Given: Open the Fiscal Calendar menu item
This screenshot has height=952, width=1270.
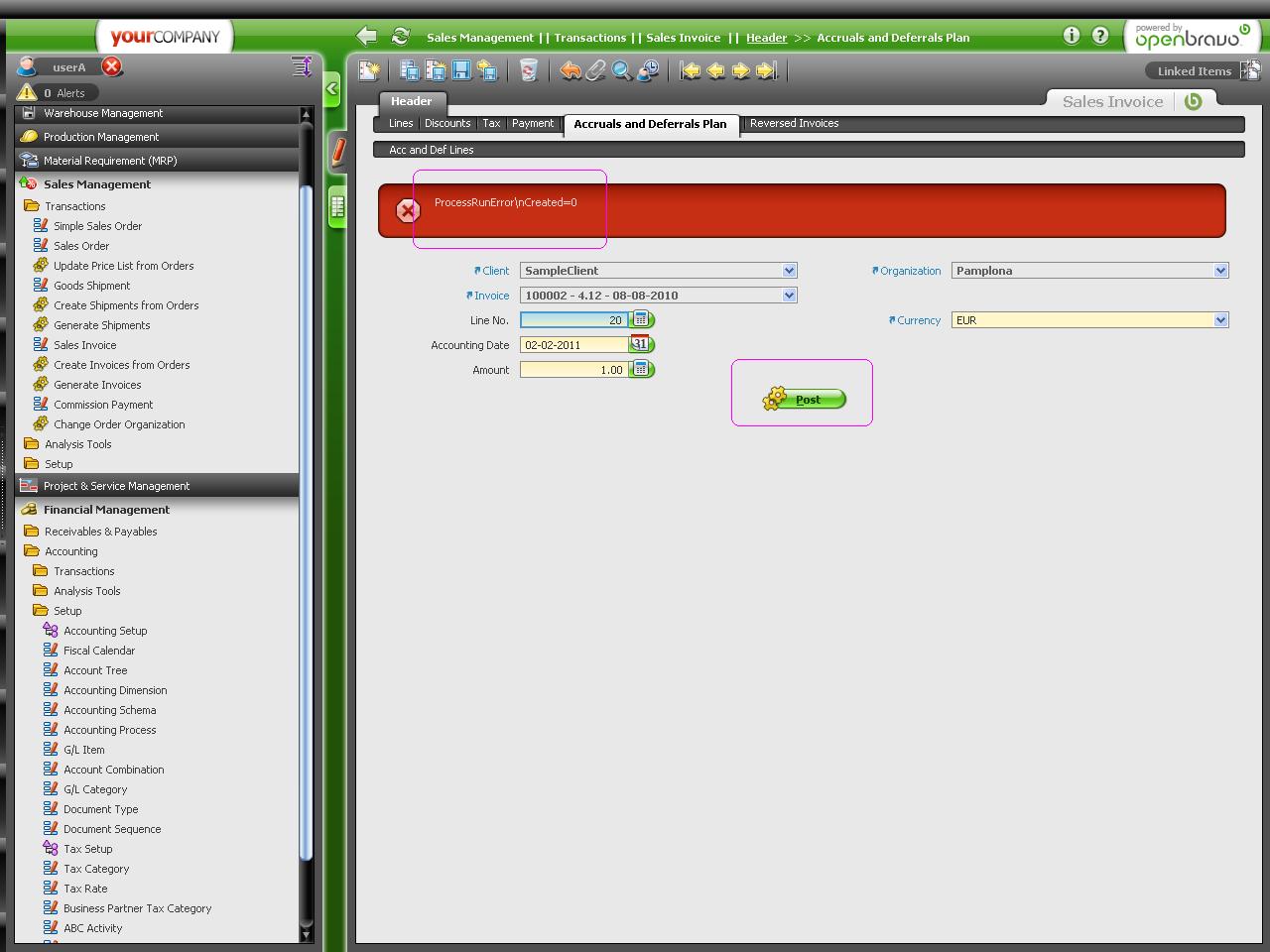Looking at the screenshot, I should point(99,651).
